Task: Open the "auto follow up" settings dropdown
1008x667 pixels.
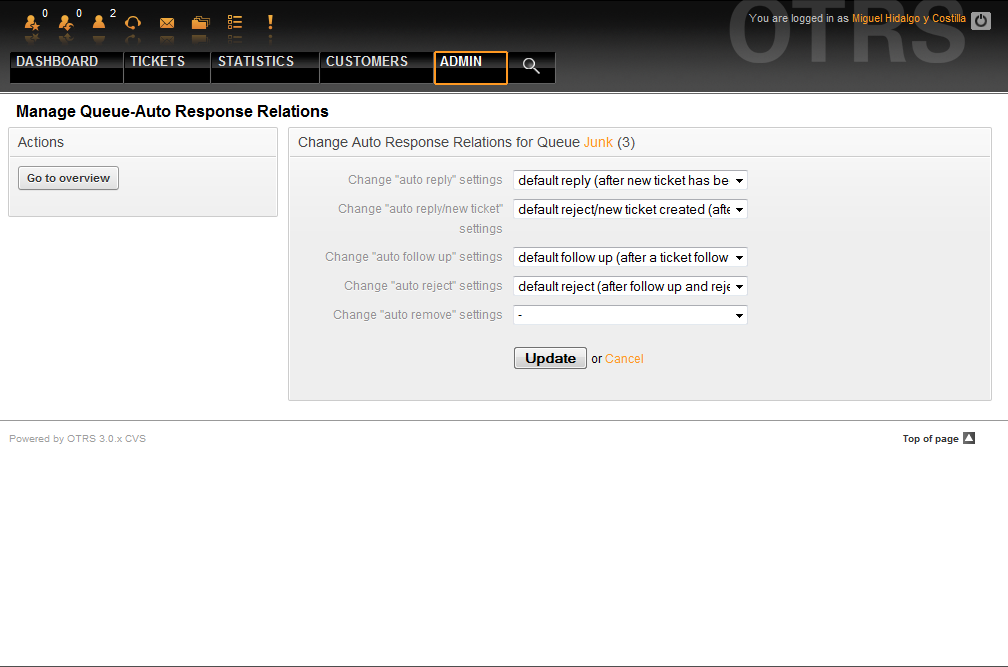Action: pos(630,258)
